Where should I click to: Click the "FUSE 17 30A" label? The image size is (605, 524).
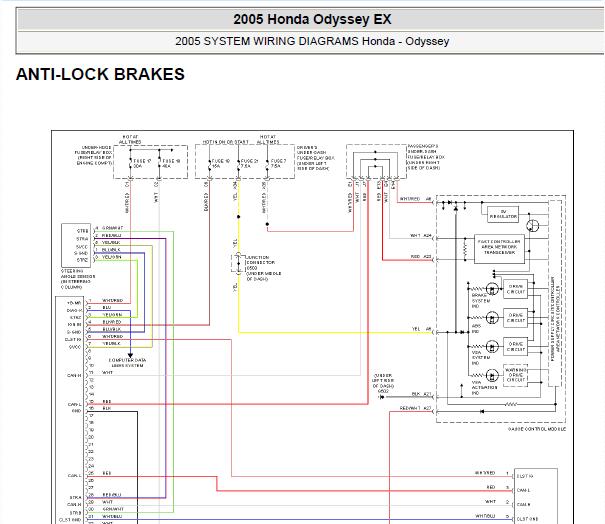coord(142,163)
